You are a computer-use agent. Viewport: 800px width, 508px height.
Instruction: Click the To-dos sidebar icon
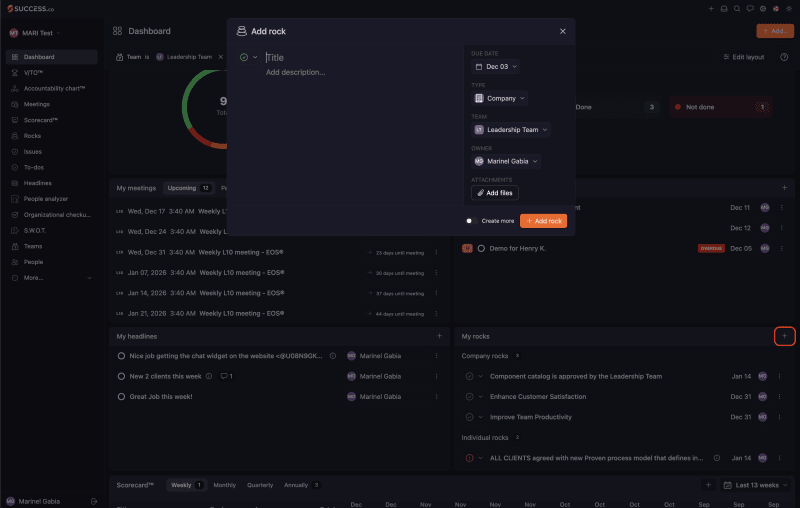click(x=15, y=167)
